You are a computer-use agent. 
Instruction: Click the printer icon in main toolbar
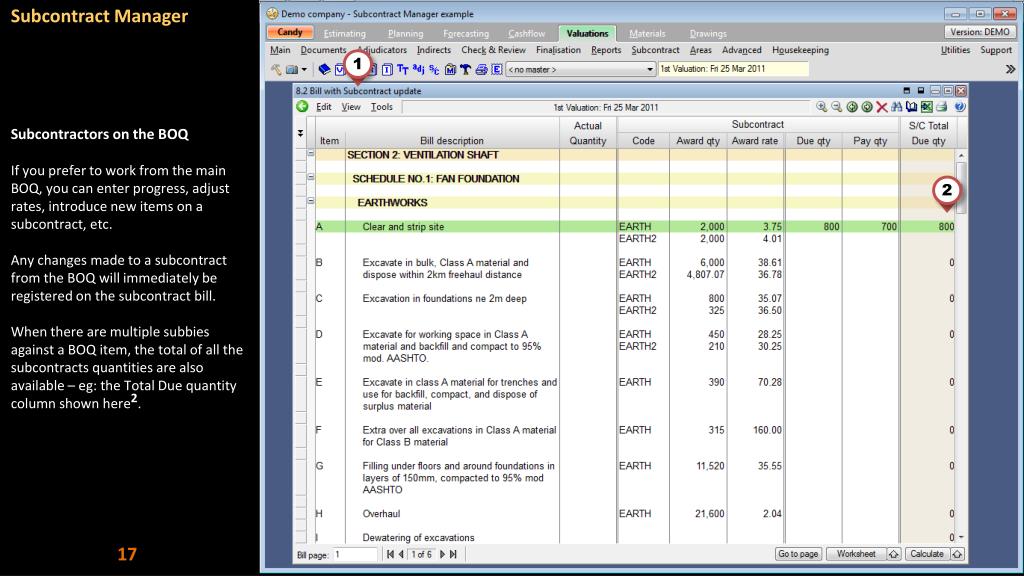(x=481, y=69)
